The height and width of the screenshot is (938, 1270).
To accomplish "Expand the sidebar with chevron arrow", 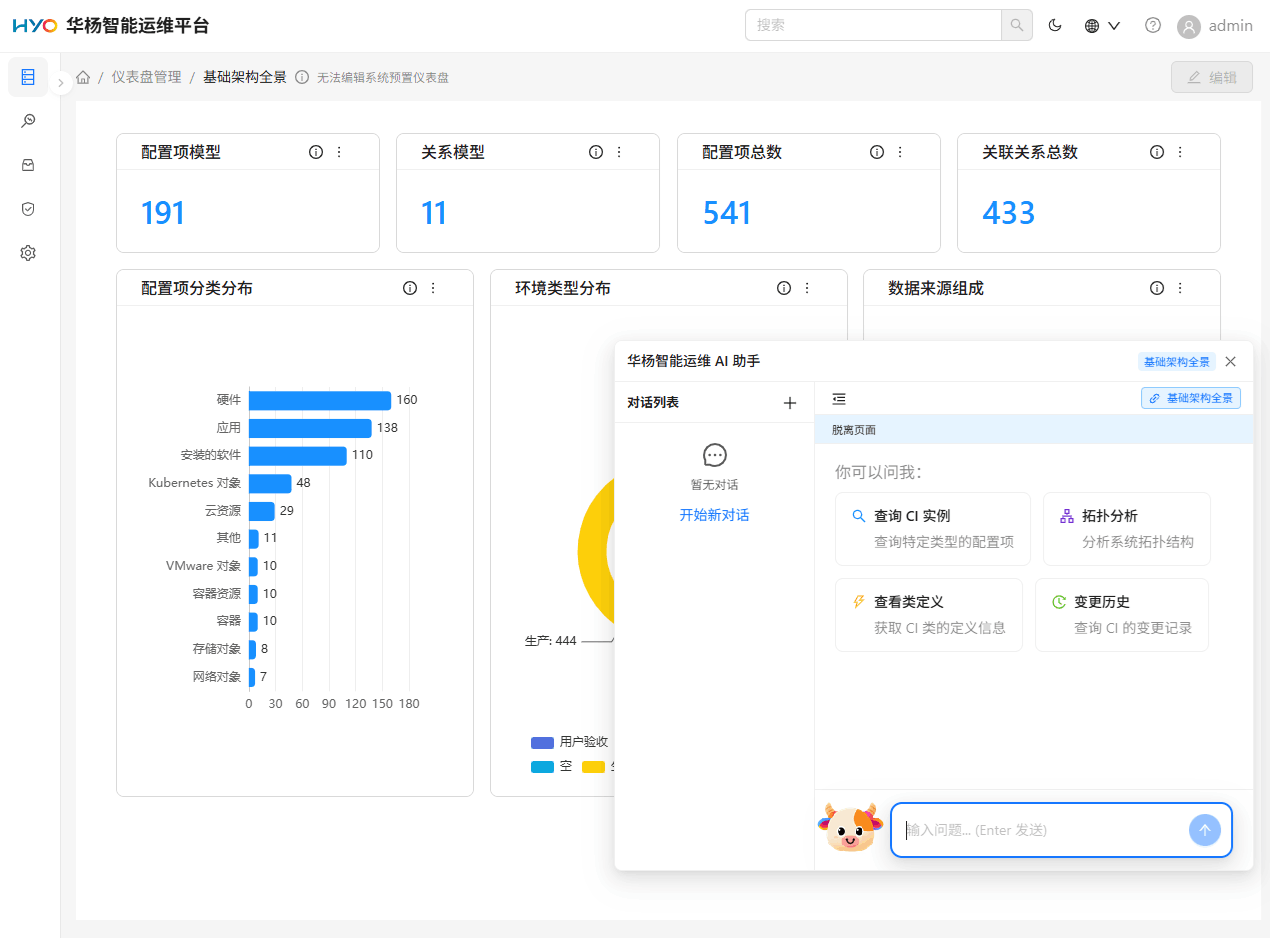I will 61,83.
